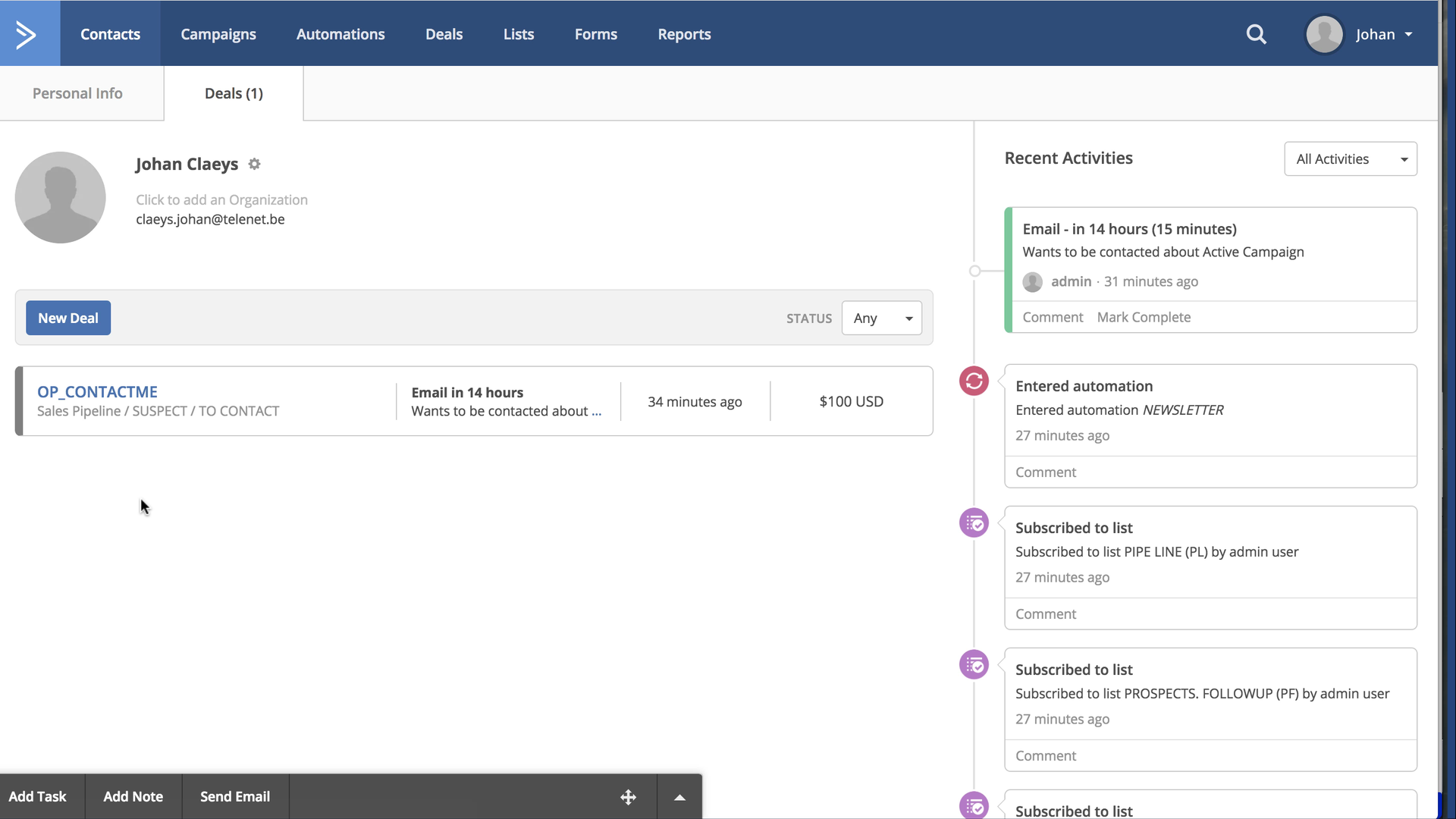Click the New Deal button

[68, 318]
